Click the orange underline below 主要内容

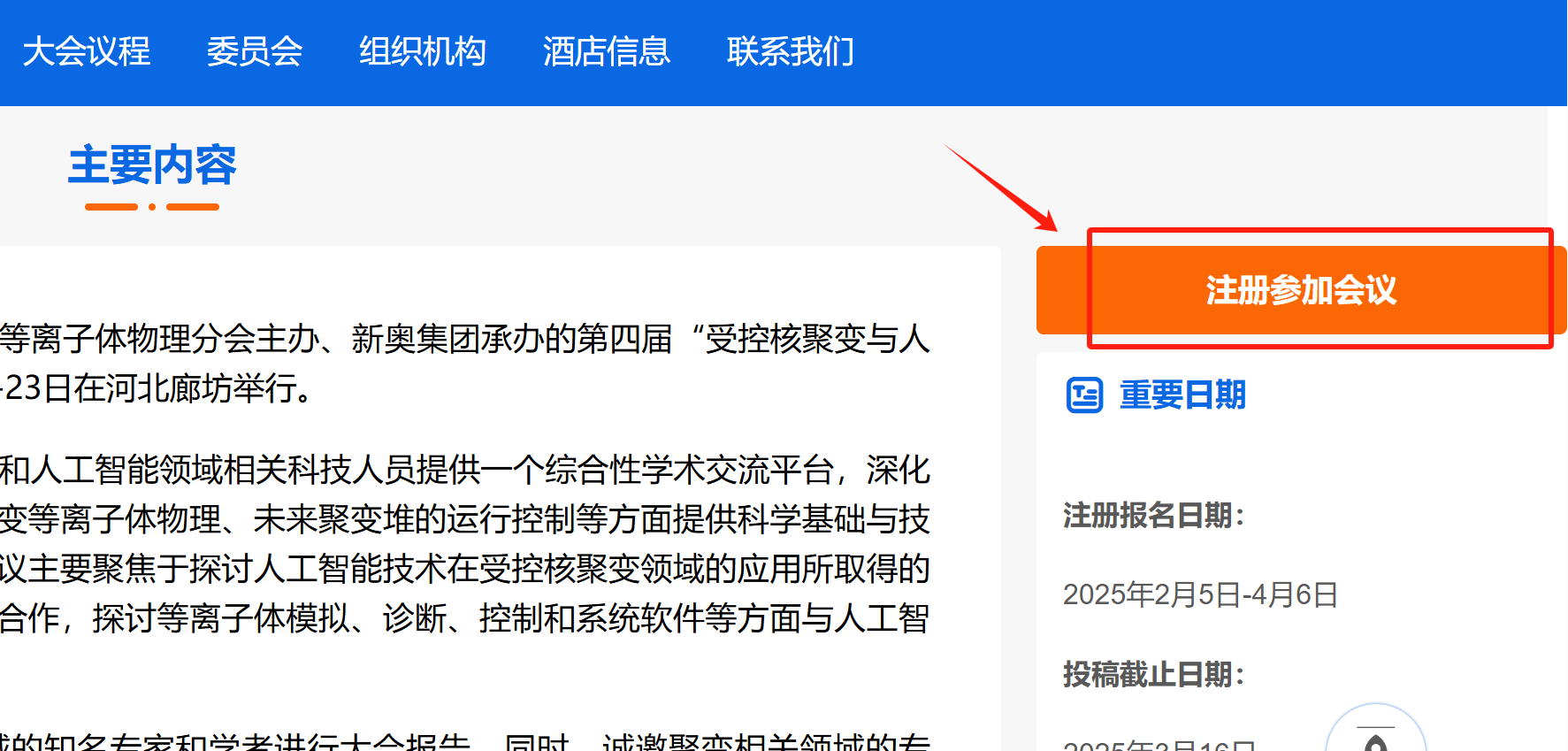pos(152,207)
